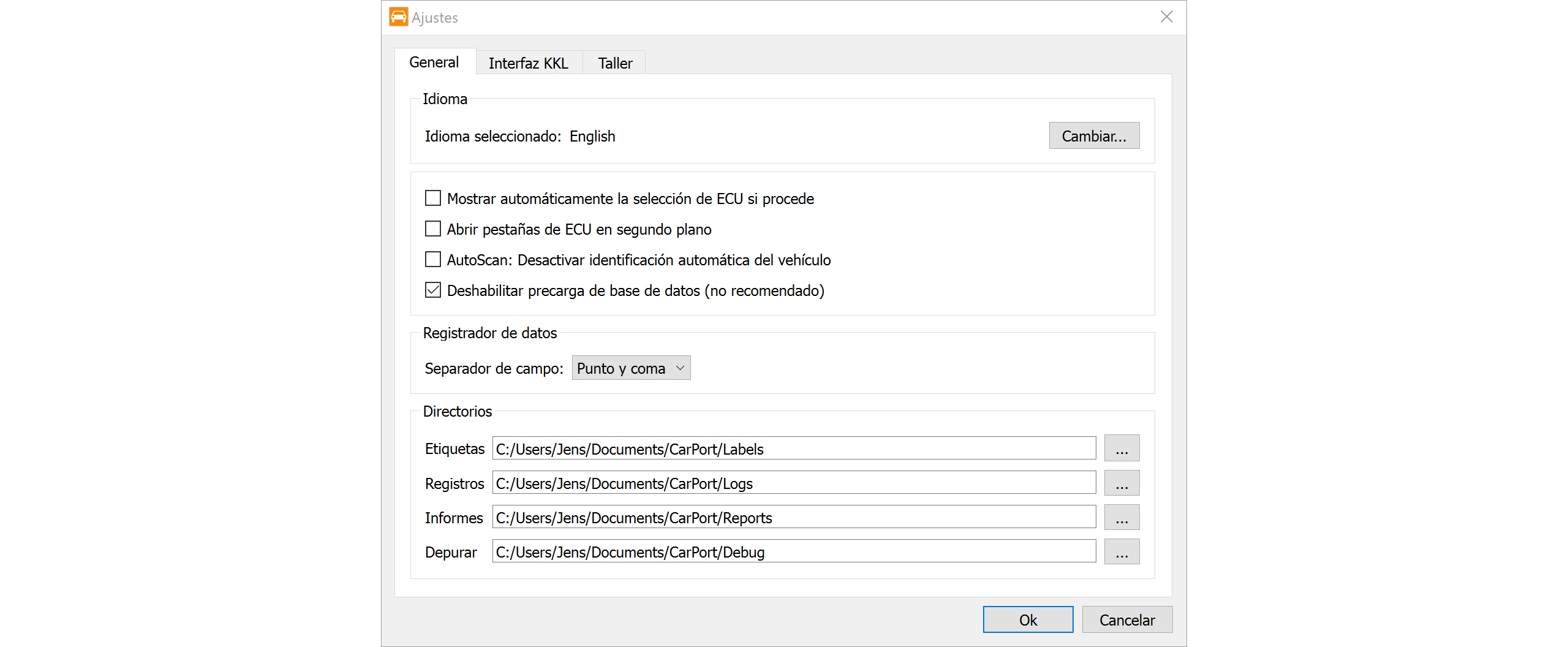Check AutoScan disable vehicle identification option
This screenshot has width=1568, height=647.
pyautogui.click(x=433, y=260)
